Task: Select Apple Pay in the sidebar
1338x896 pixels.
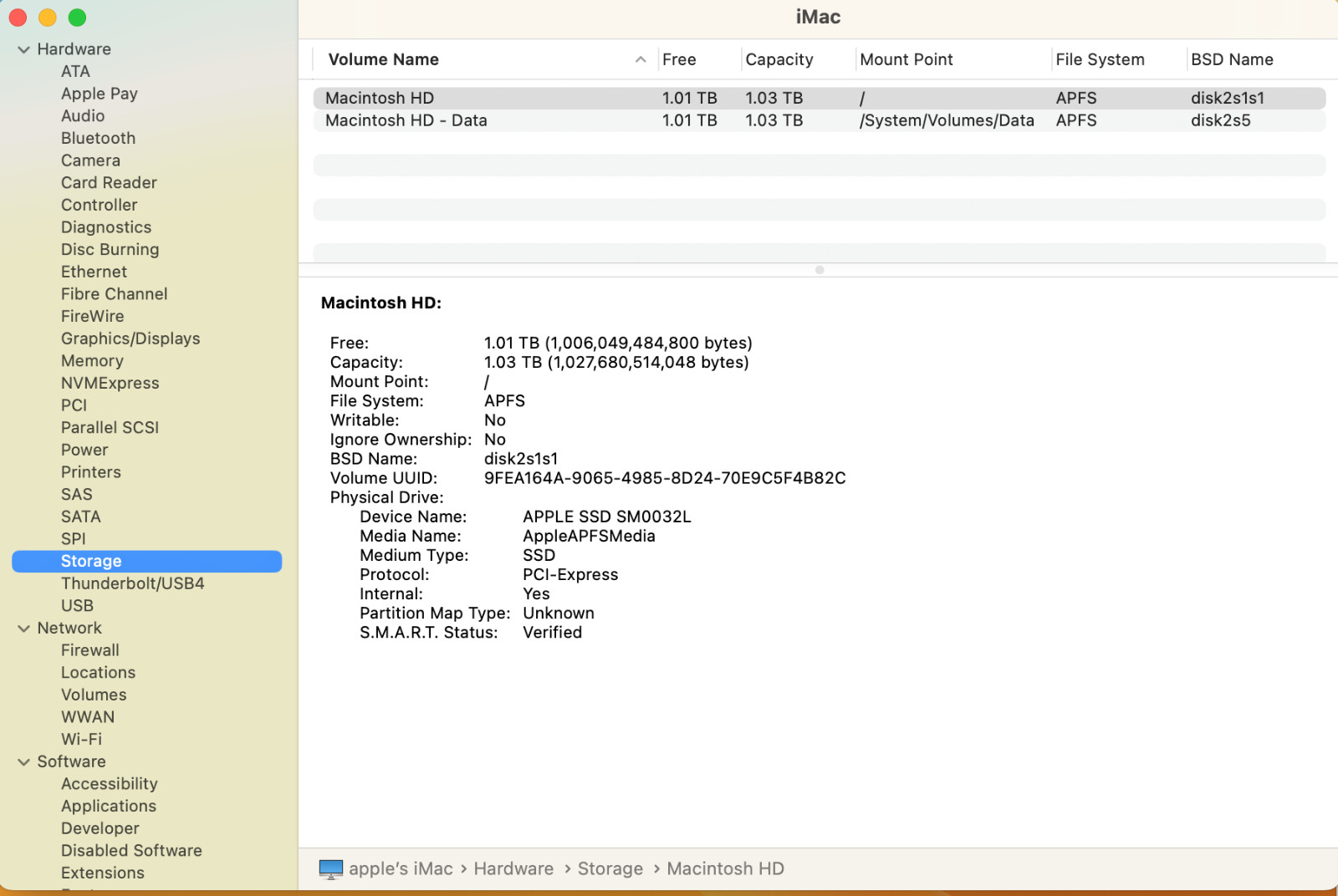Action: (100, 94)
